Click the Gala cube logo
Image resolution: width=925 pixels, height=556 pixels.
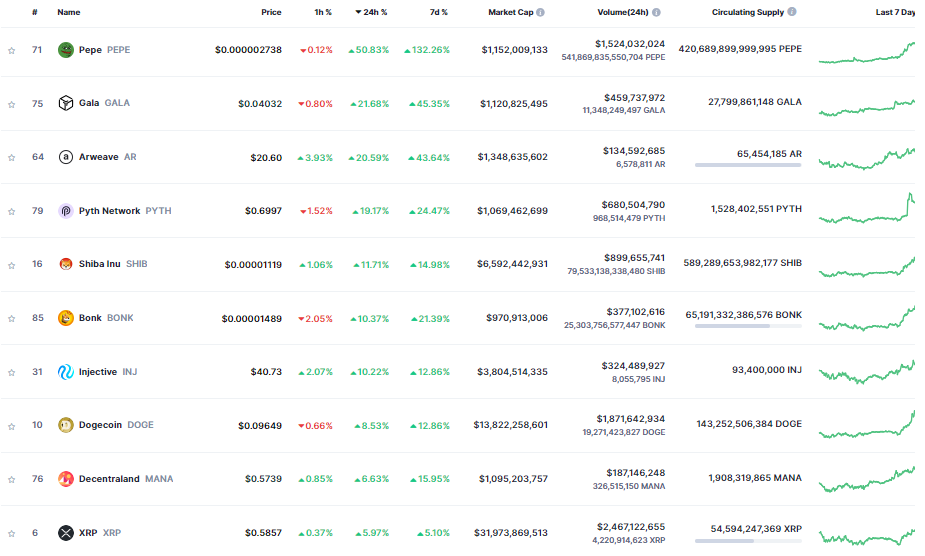(x=65, y=103)
